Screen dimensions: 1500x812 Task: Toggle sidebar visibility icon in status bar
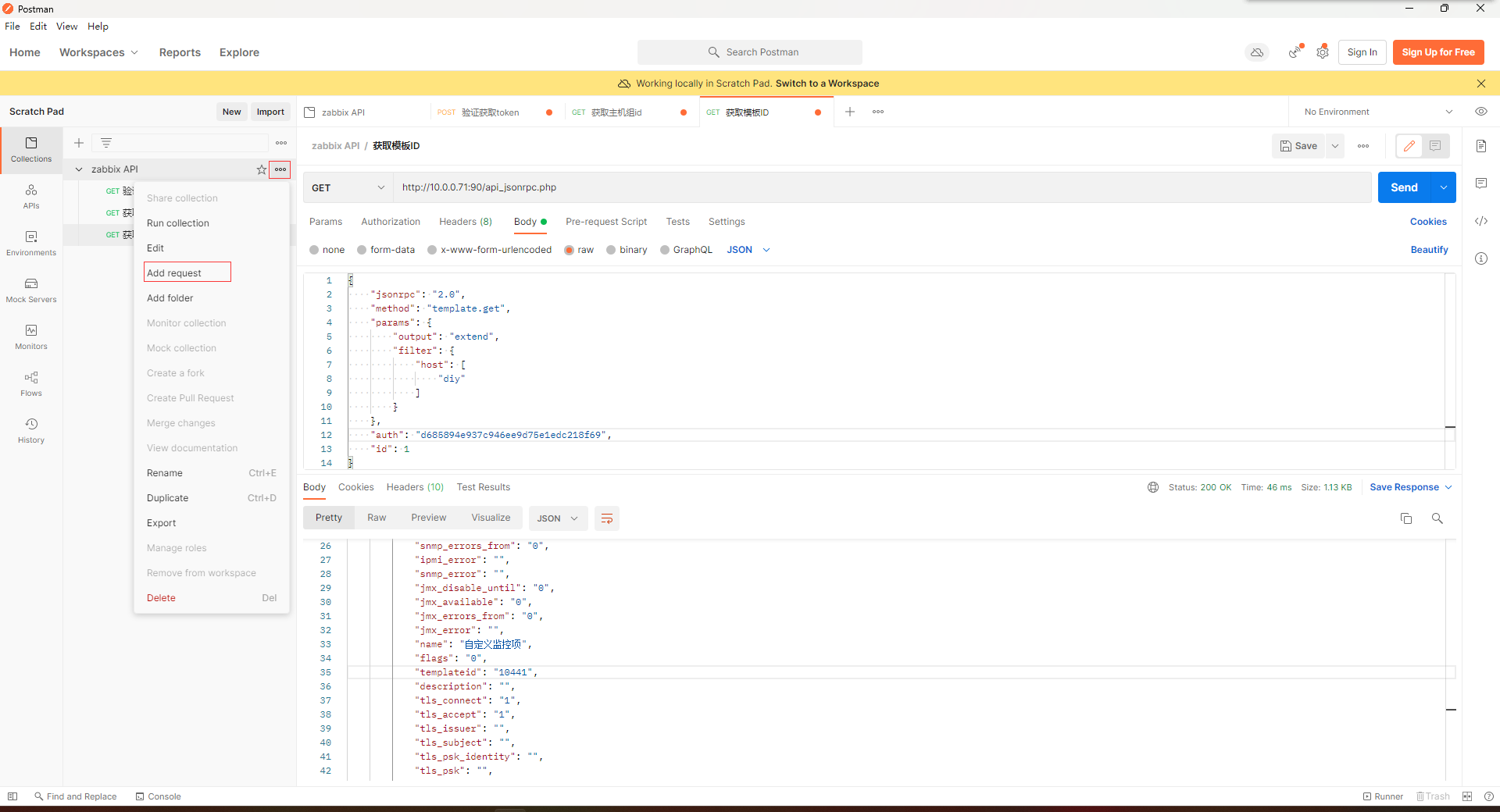pos(12,796)
